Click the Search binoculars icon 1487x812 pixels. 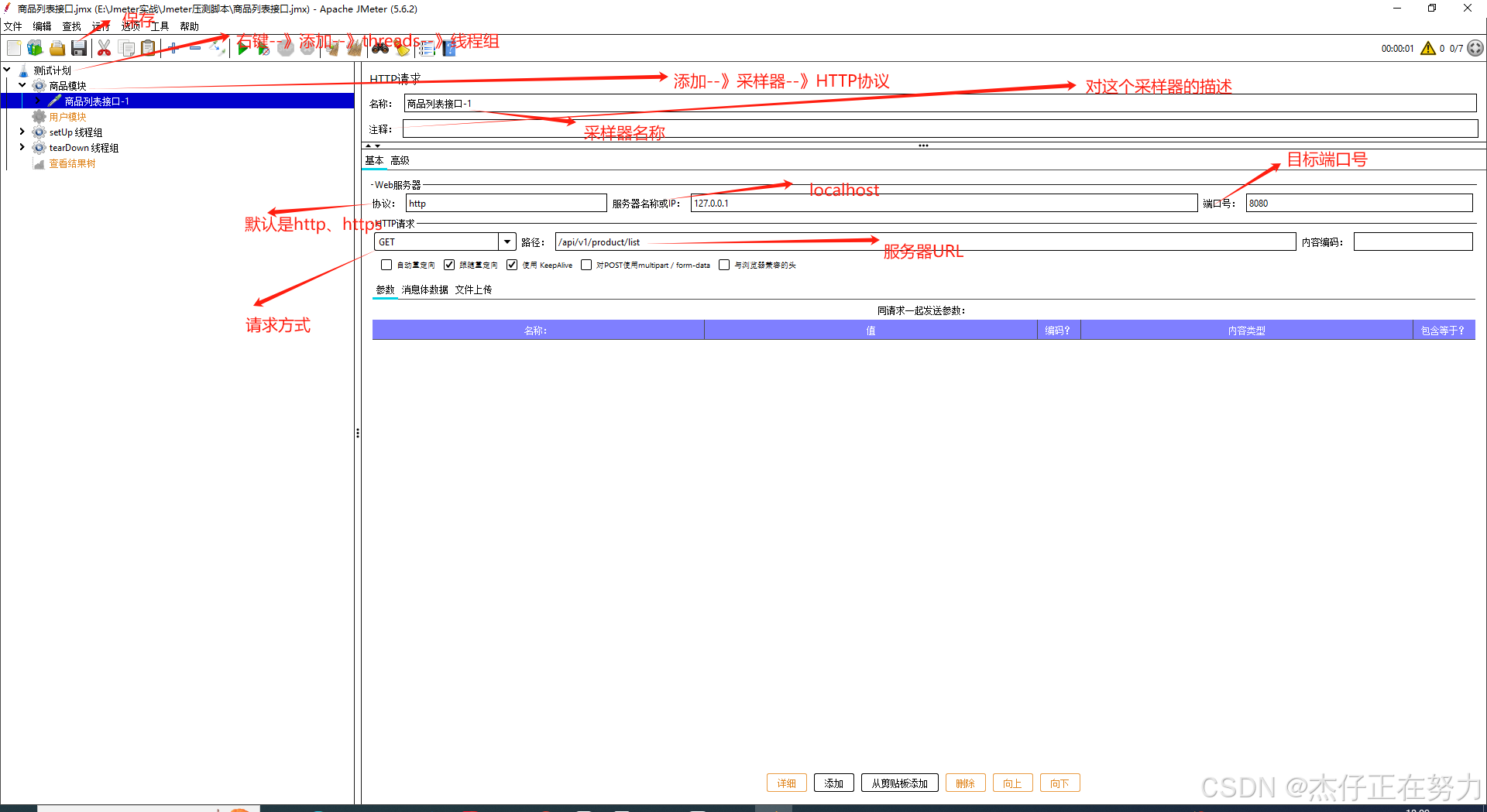point(380,49)
